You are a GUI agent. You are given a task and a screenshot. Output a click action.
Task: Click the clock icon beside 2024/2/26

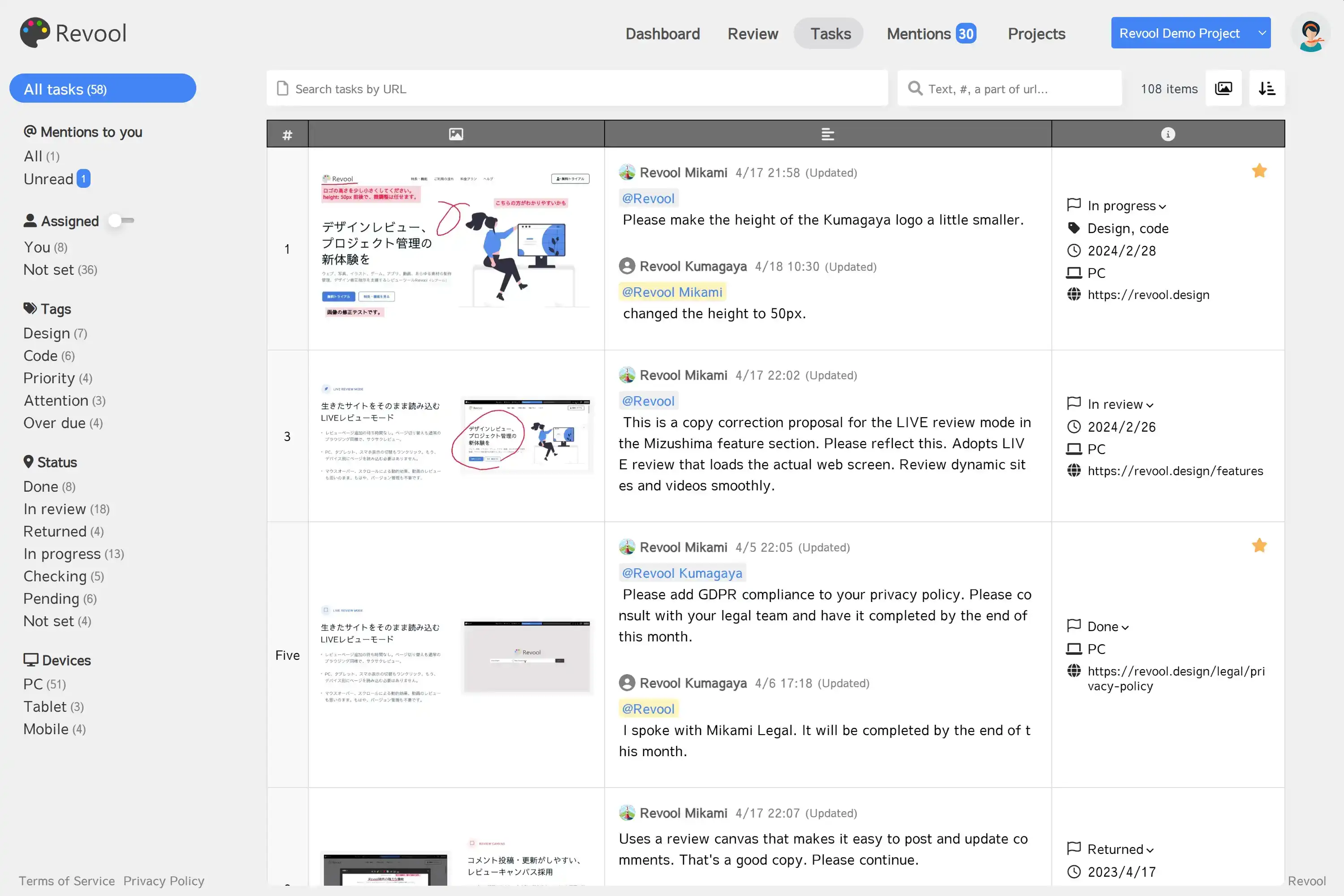point(1074,426)
